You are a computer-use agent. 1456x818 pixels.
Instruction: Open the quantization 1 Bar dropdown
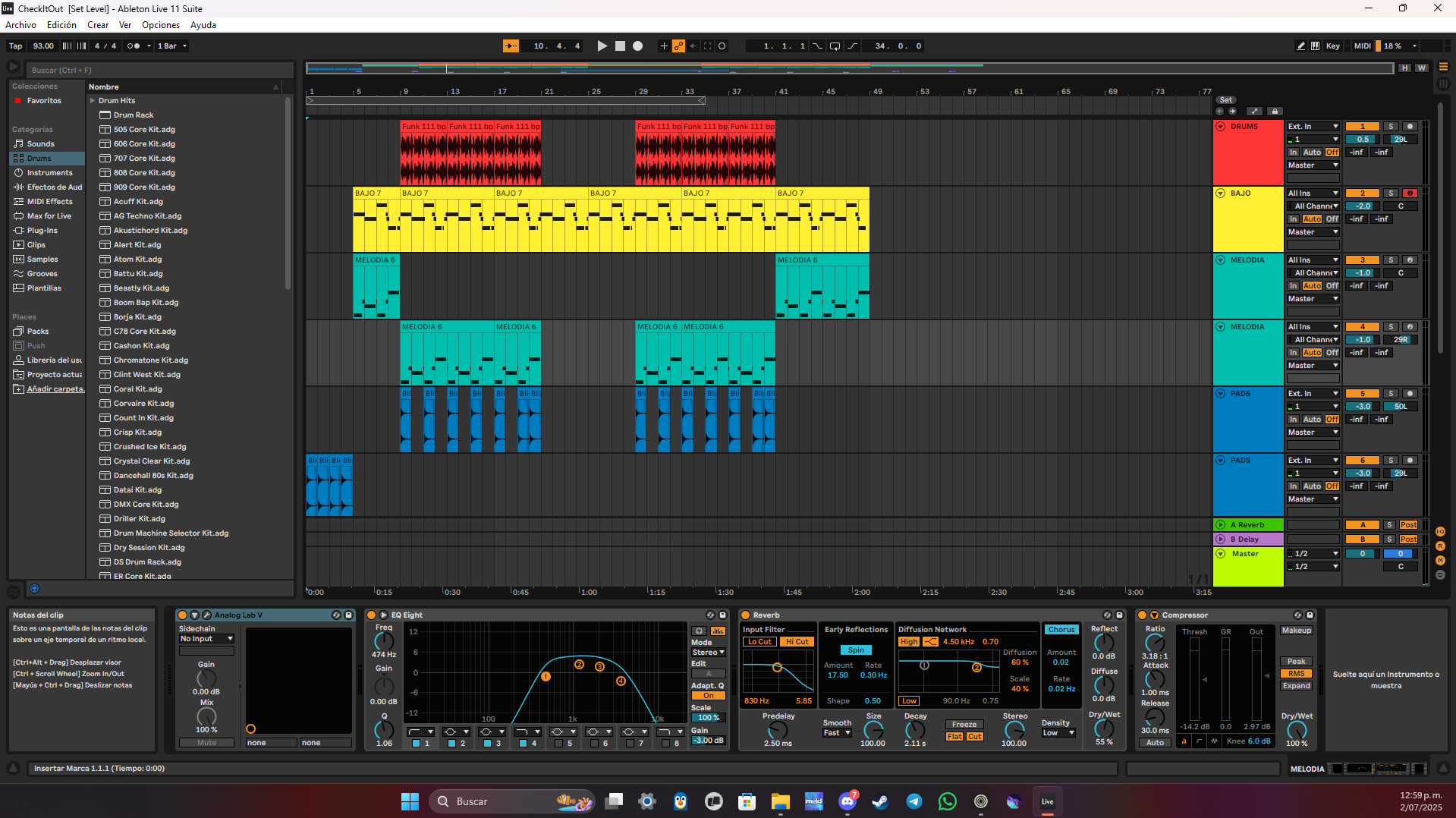pos(172,46)
